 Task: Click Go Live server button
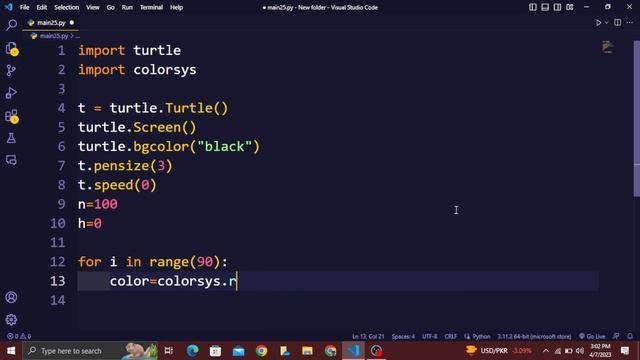coord(592,336)
